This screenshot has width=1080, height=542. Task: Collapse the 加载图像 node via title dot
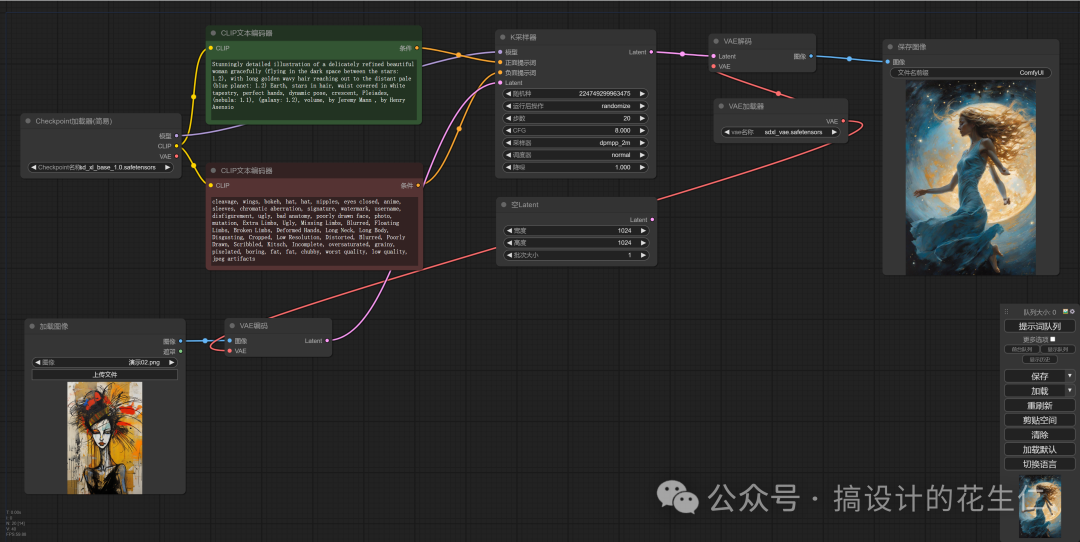pyautogui.click(x=32, y=326)
